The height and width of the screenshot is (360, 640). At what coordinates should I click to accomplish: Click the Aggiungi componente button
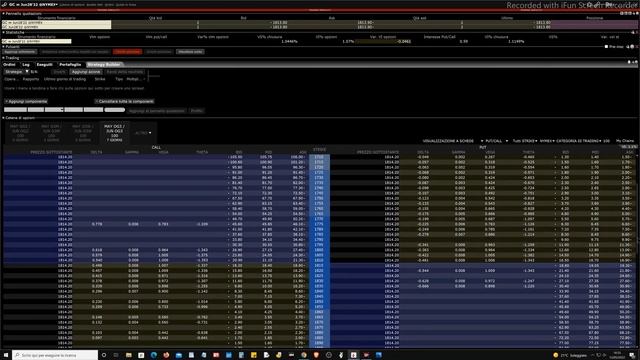[x=27, y=101]
